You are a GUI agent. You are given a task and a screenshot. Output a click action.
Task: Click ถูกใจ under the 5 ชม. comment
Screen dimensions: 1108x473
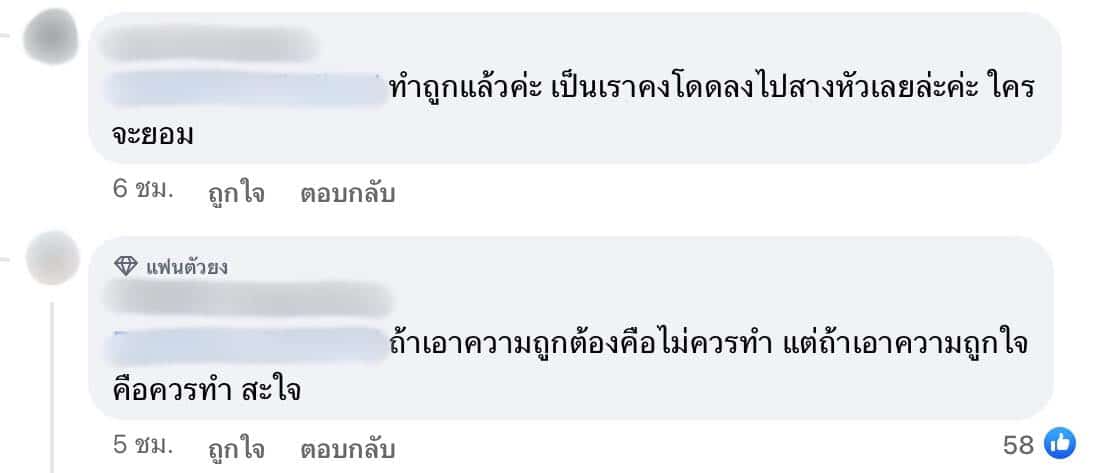pyautogui.click(x=237, y=448)
